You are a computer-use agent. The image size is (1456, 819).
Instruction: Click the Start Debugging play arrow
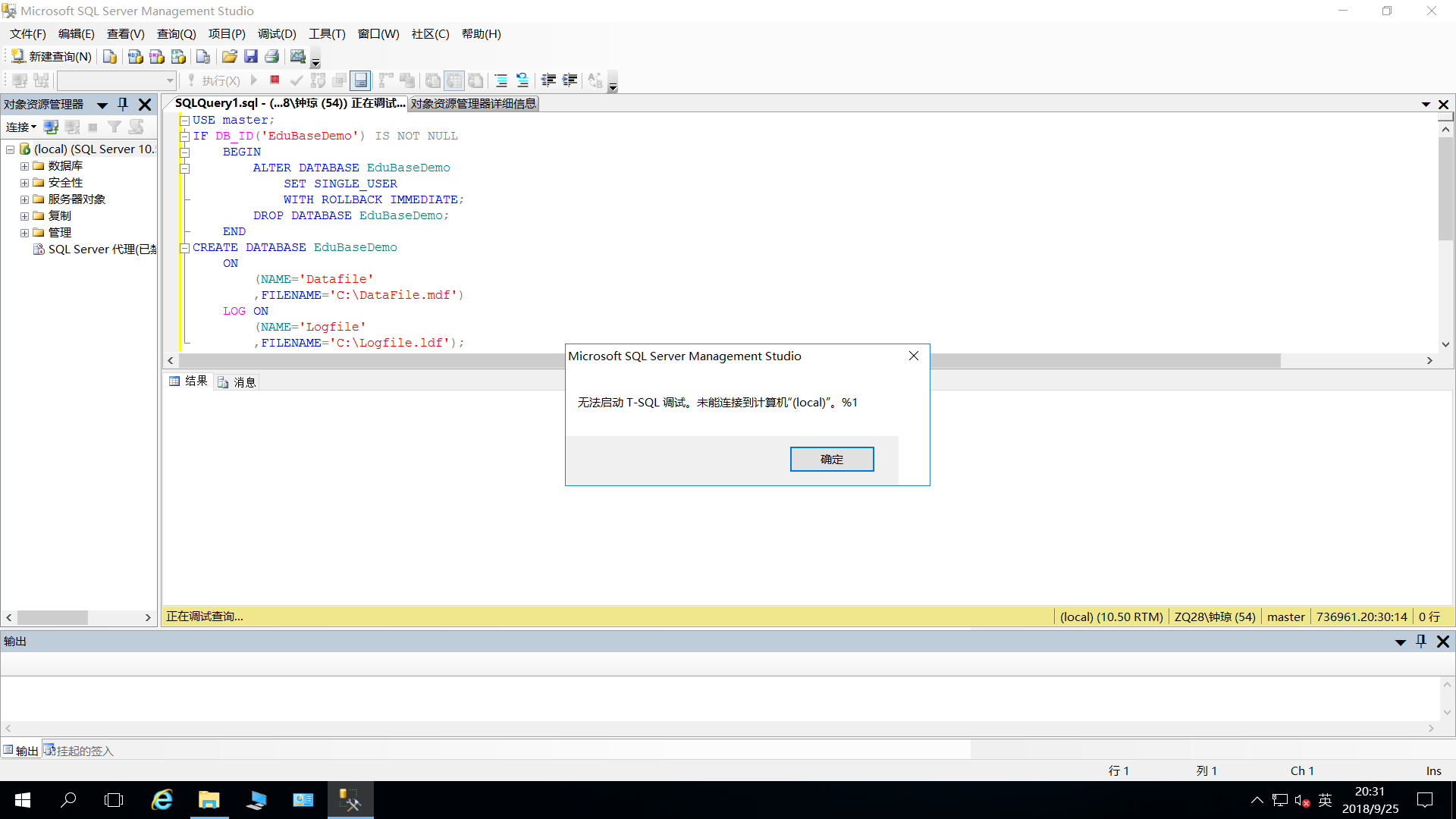[x=254, y=80]
